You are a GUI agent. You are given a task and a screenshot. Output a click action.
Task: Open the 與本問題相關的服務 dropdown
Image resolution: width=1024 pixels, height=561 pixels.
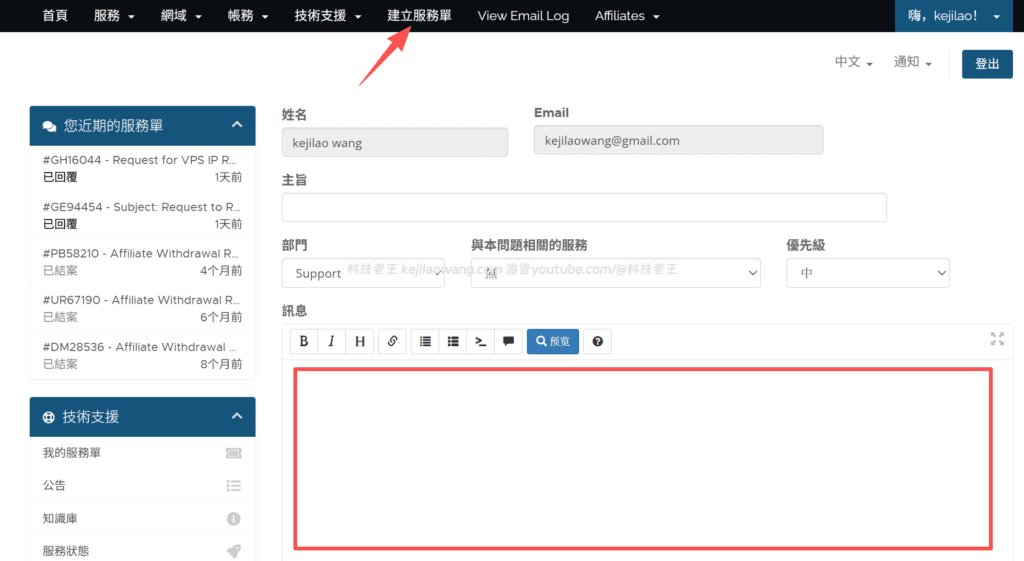(x=615, y=273)
